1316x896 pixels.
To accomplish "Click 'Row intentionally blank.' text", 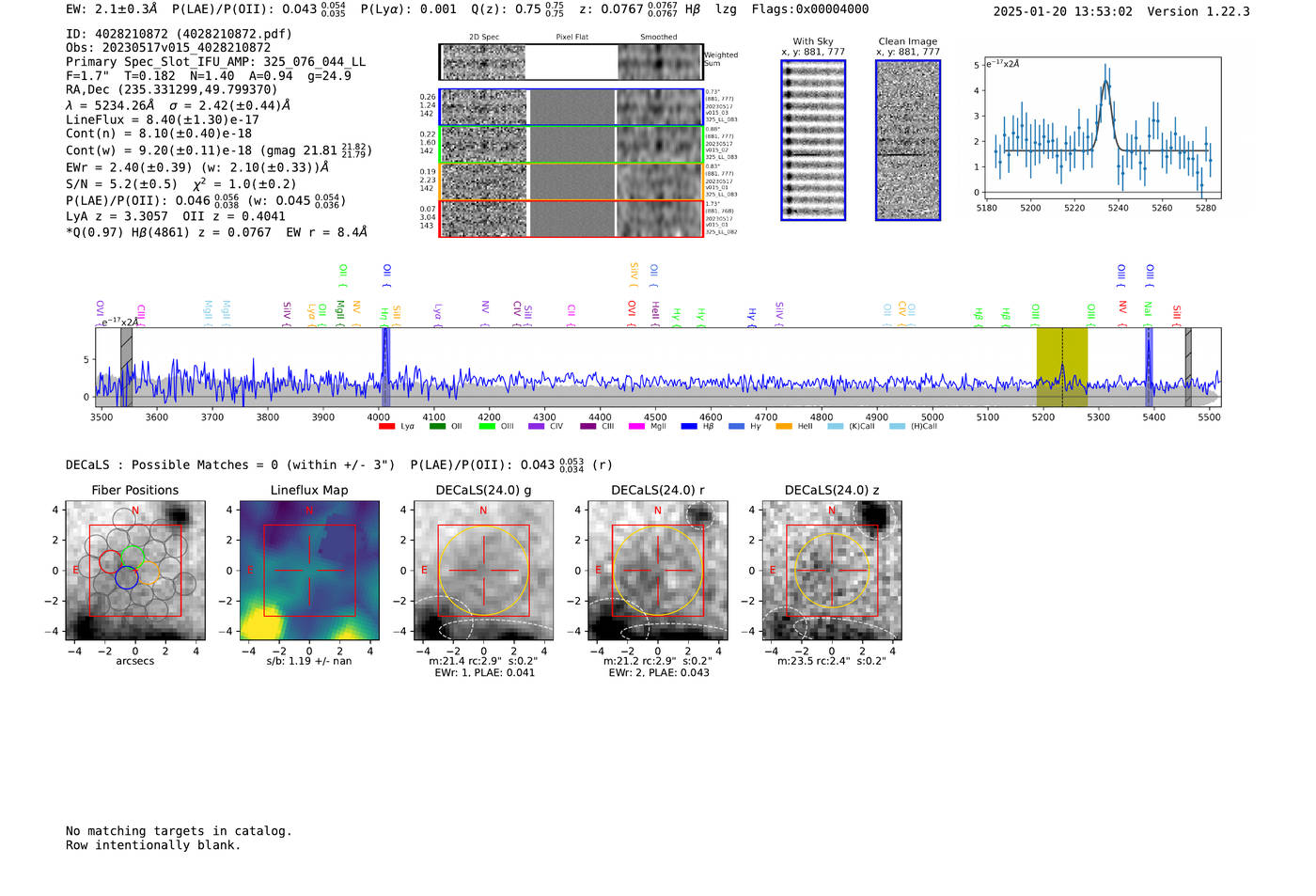I will 153,845.
